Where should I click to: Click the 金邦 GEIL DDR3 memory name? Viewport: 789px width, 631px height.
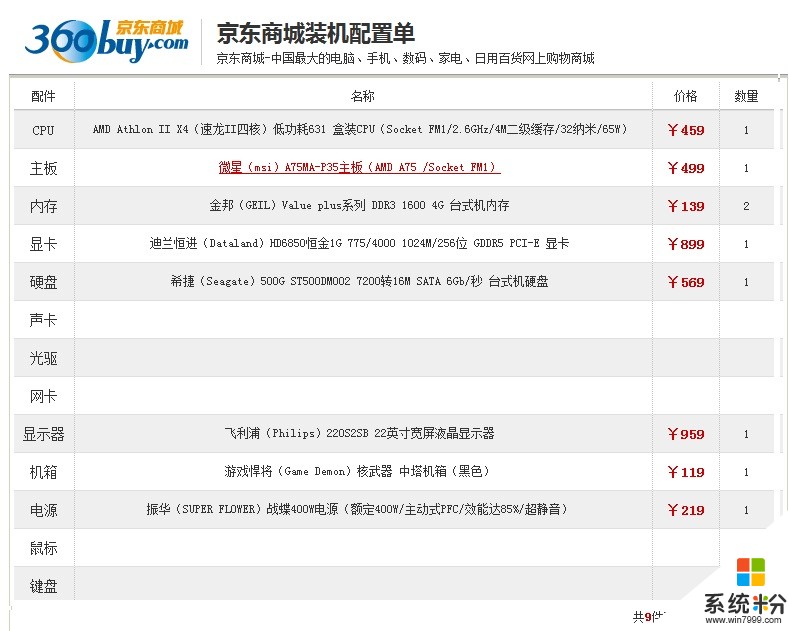point(359,205)
